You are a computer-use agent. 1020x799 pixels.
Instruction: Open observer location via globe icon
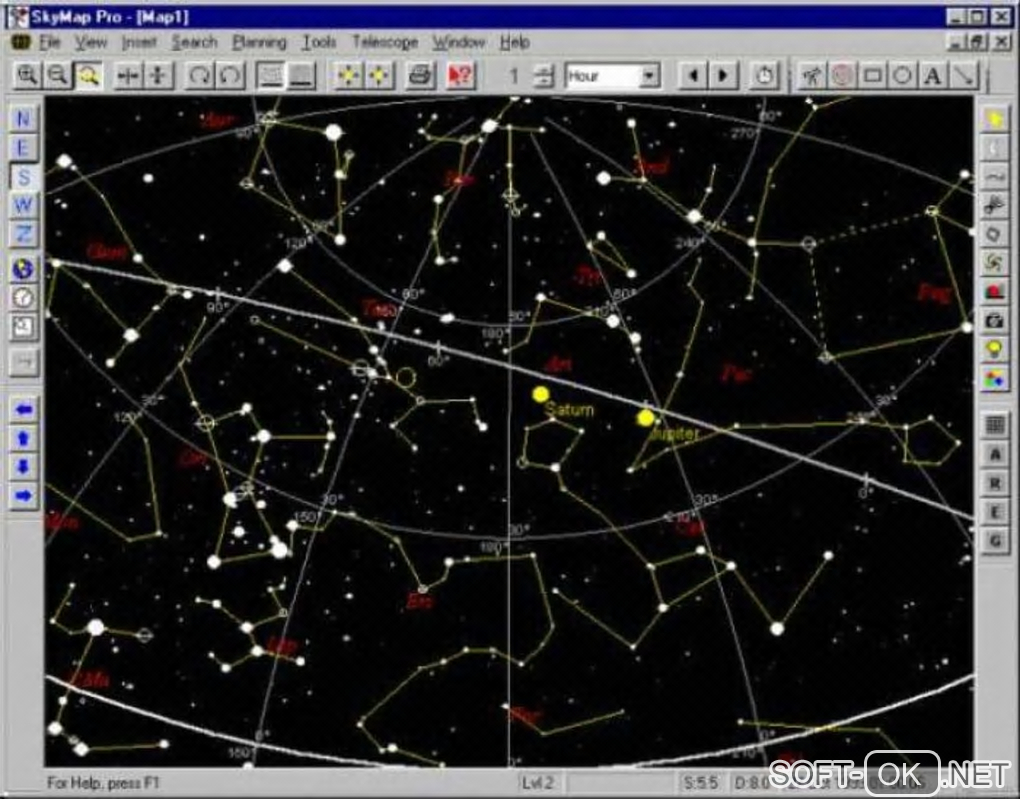click(x=23, y=269)
